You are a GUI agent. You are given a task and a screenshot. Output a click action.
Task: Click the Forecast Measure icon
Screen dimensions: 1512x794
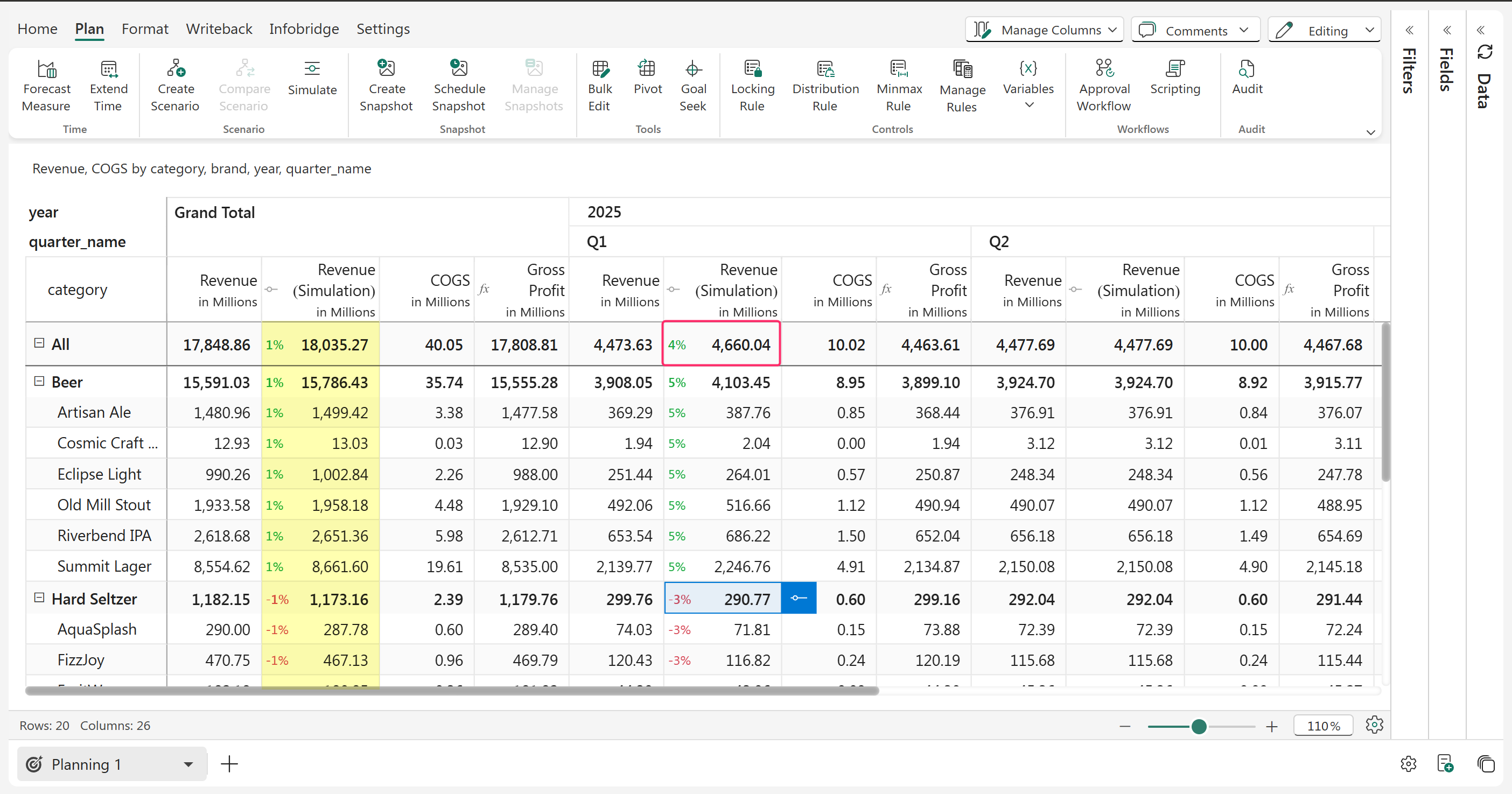(46, 69)
